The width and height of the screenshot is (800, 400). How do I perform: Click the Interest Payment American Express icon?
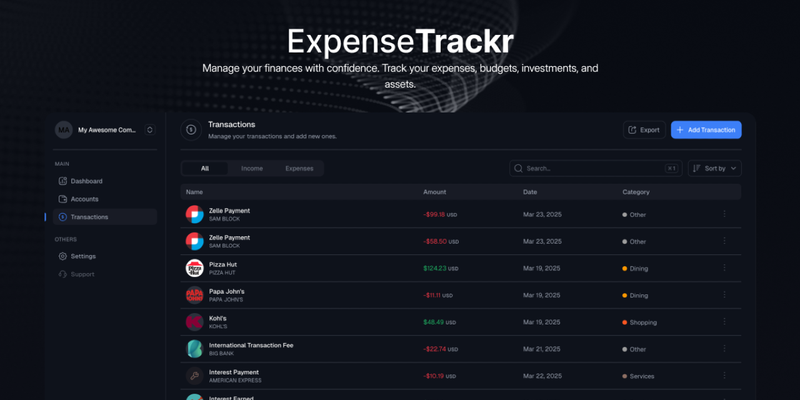point(194,376)
